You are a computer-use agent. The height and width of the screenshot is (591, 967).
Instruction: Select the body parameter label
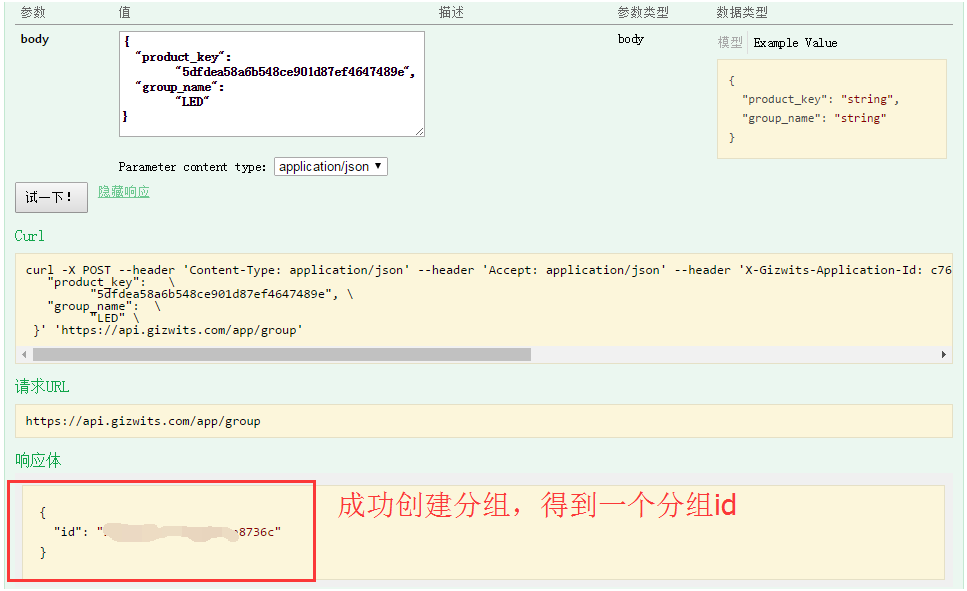pyautogui.click(x=35, y=39)
